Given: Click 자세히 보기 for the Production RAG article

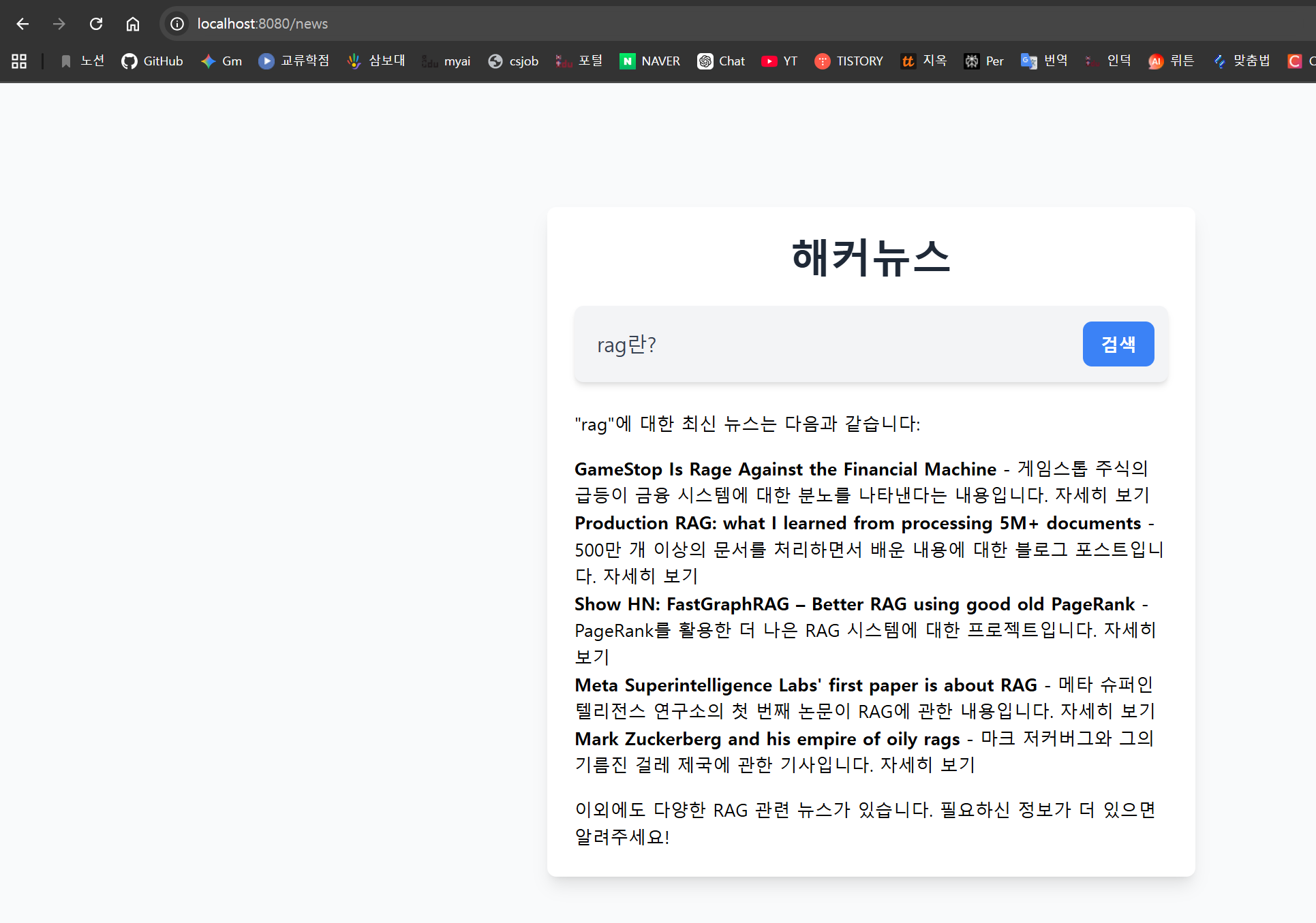Looking at the screenshot, I should pyautogui.click(x=651, y=576).
